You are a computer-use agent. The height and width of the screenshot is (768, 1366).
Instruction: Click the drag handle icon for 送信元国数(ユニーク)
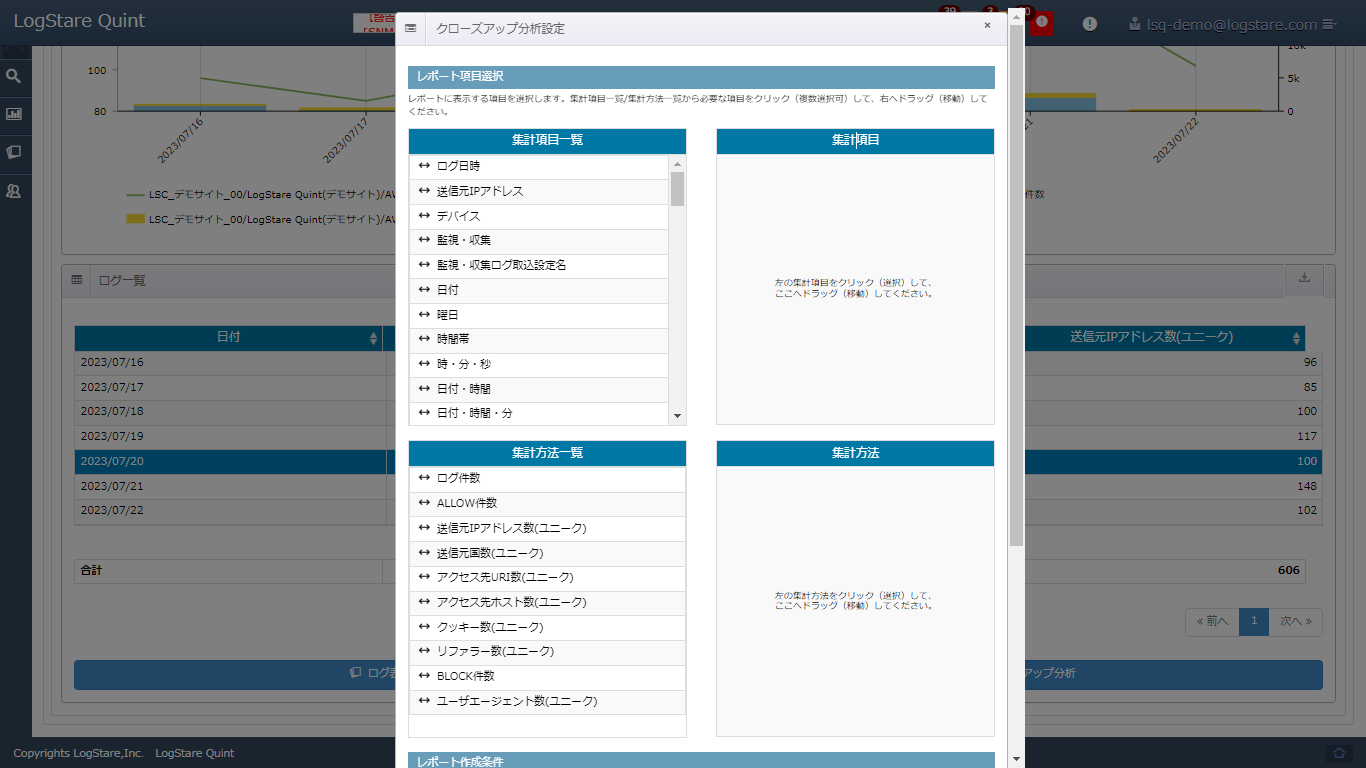pos(424,553)
